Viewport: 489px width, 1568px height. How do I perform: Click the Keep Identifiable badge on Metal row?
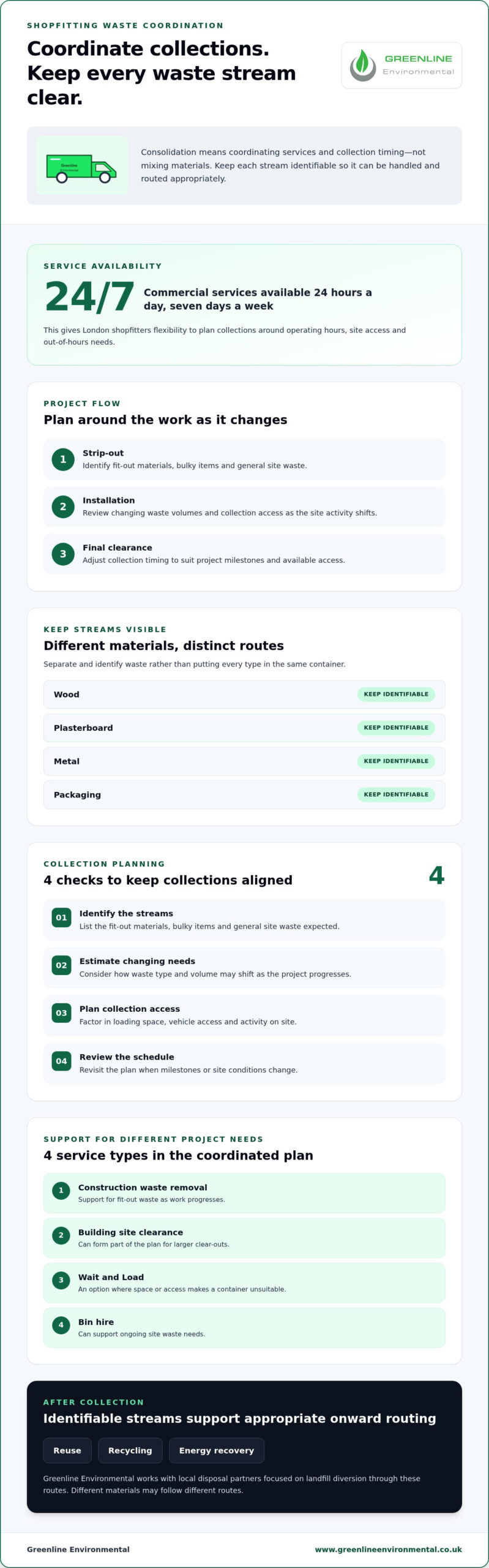click(x=396, y=761)
